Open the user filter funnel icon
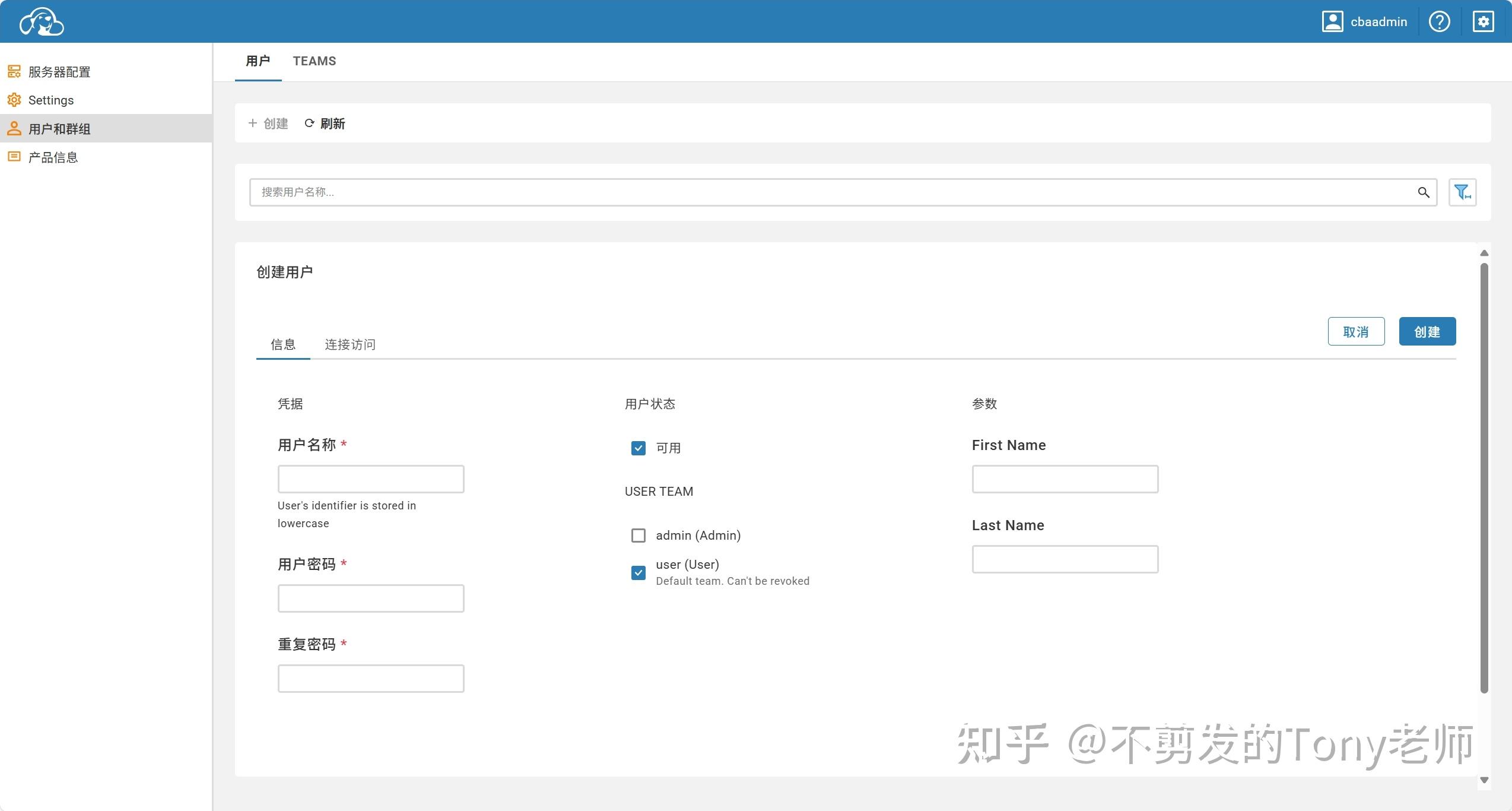Viewport: 1512px width, 811px height. tap(1462, 192)
